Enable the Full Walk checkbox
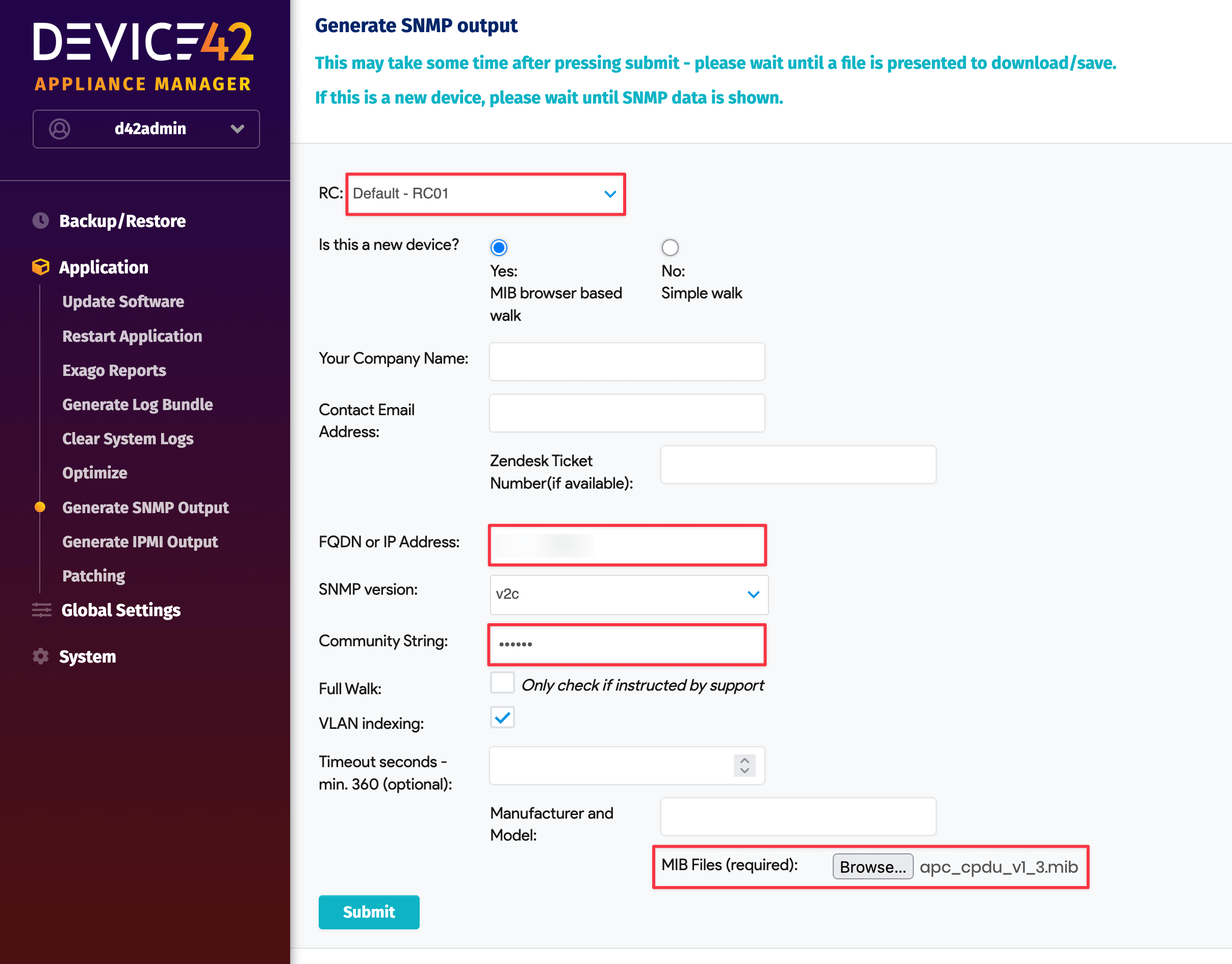The height and width of the screenshot is (964, 1232). (x=502, y=683)
